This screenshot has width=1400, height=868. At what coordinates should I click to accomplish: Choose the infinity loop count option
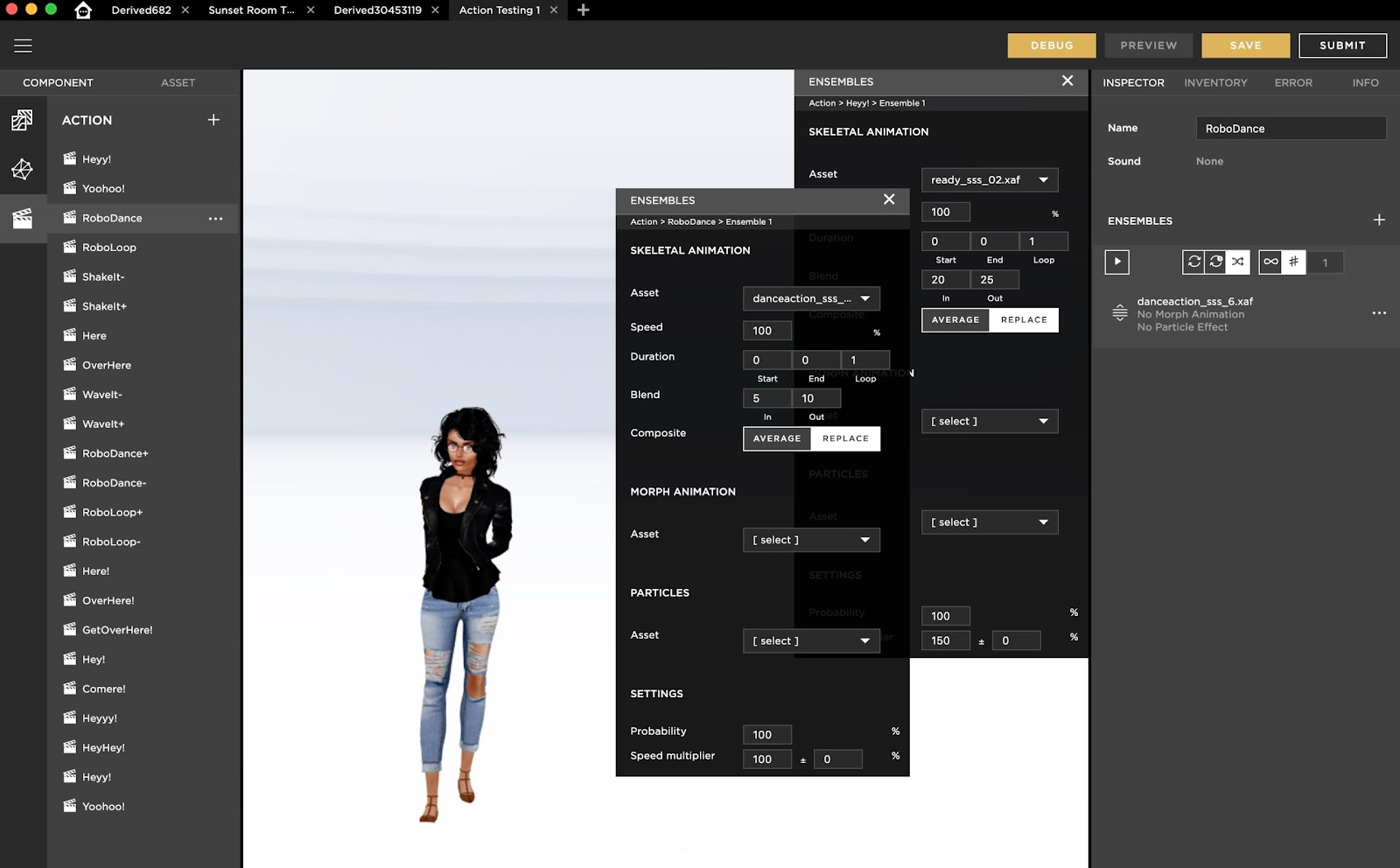click(x=1270, y=262)
